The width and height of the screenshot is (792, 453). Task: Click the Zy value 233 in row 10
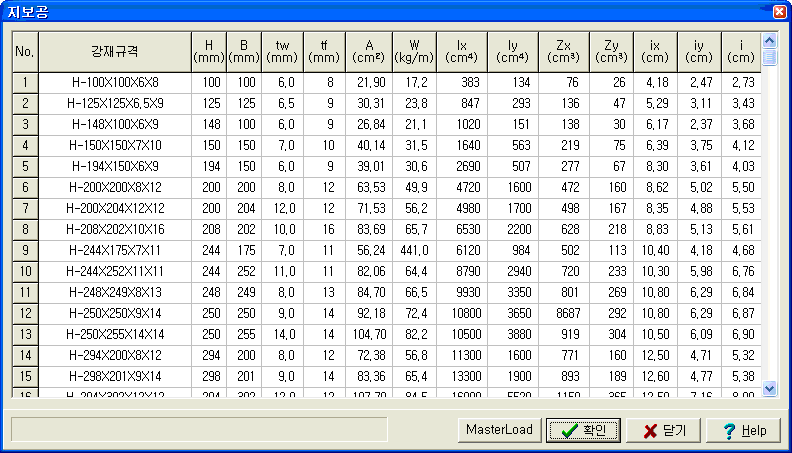pos(611,271)
